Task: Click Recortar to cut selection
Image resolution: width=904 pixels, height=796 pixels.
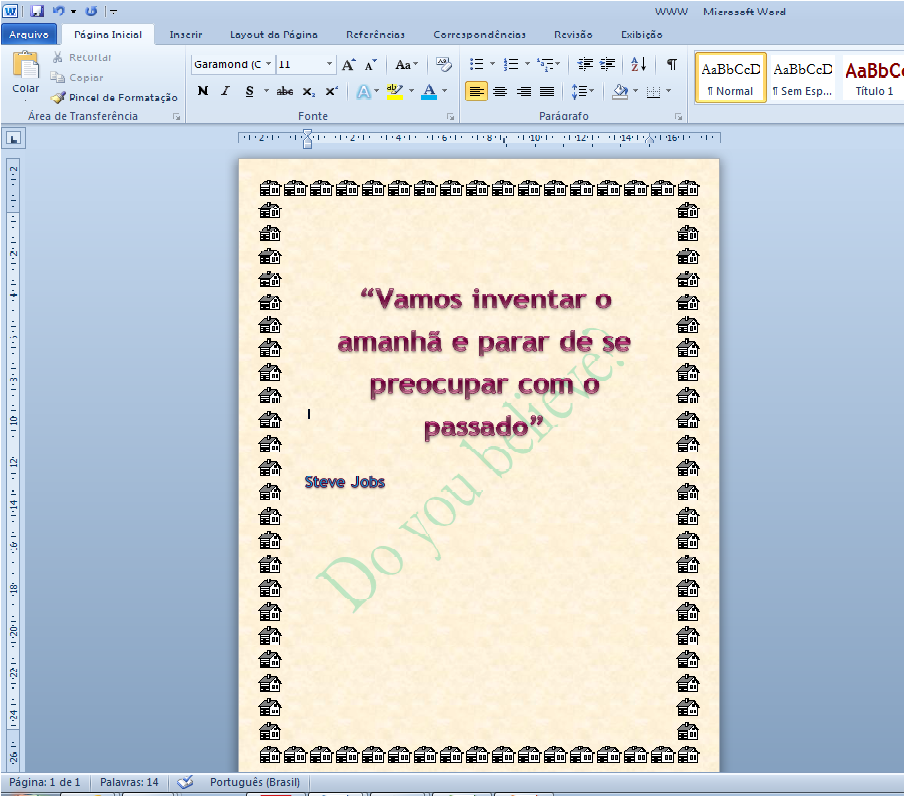Action: point(81,57)
